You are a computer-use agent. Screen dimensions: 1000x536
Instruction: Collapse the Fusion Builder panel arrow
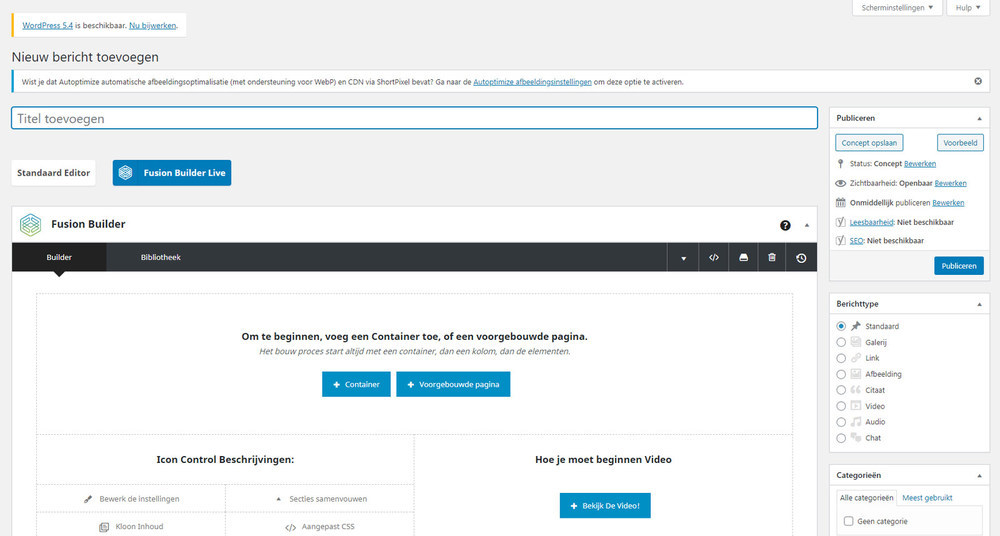coord(806,225)
